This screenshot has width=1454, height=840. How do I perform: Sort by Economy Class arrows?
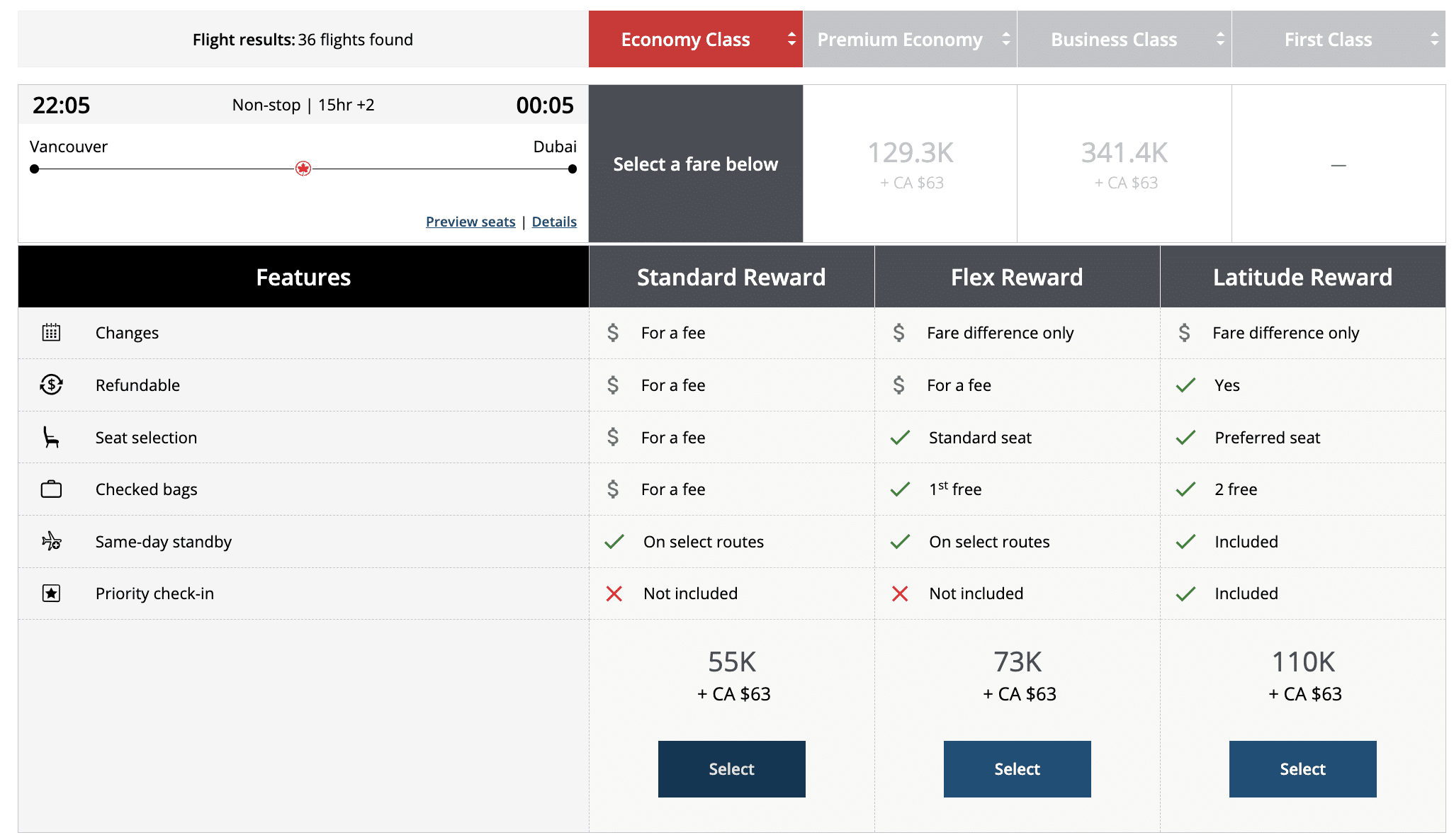coord(791,40)
